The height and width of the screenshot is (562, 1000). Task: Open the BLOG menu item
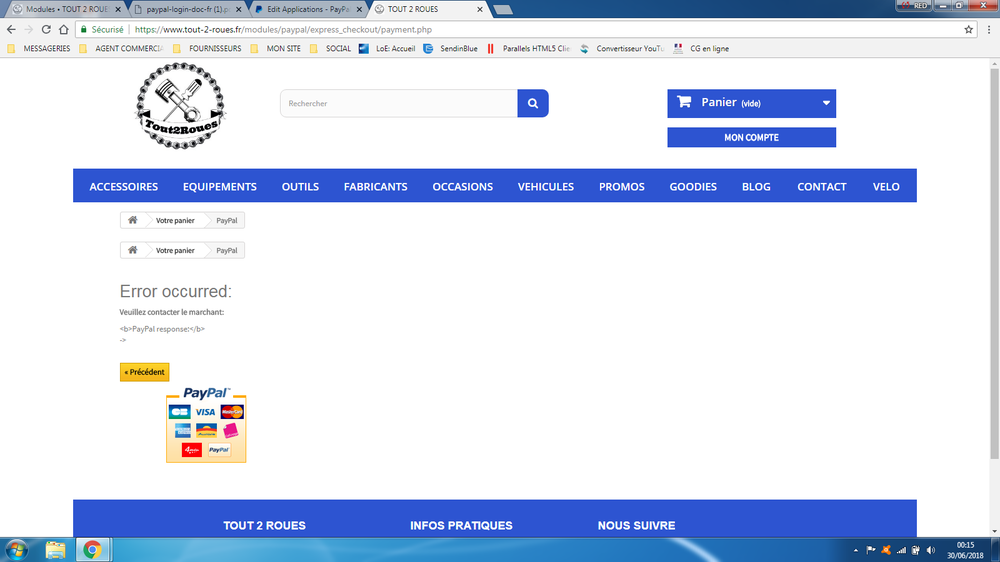click(x=756, y=186)
